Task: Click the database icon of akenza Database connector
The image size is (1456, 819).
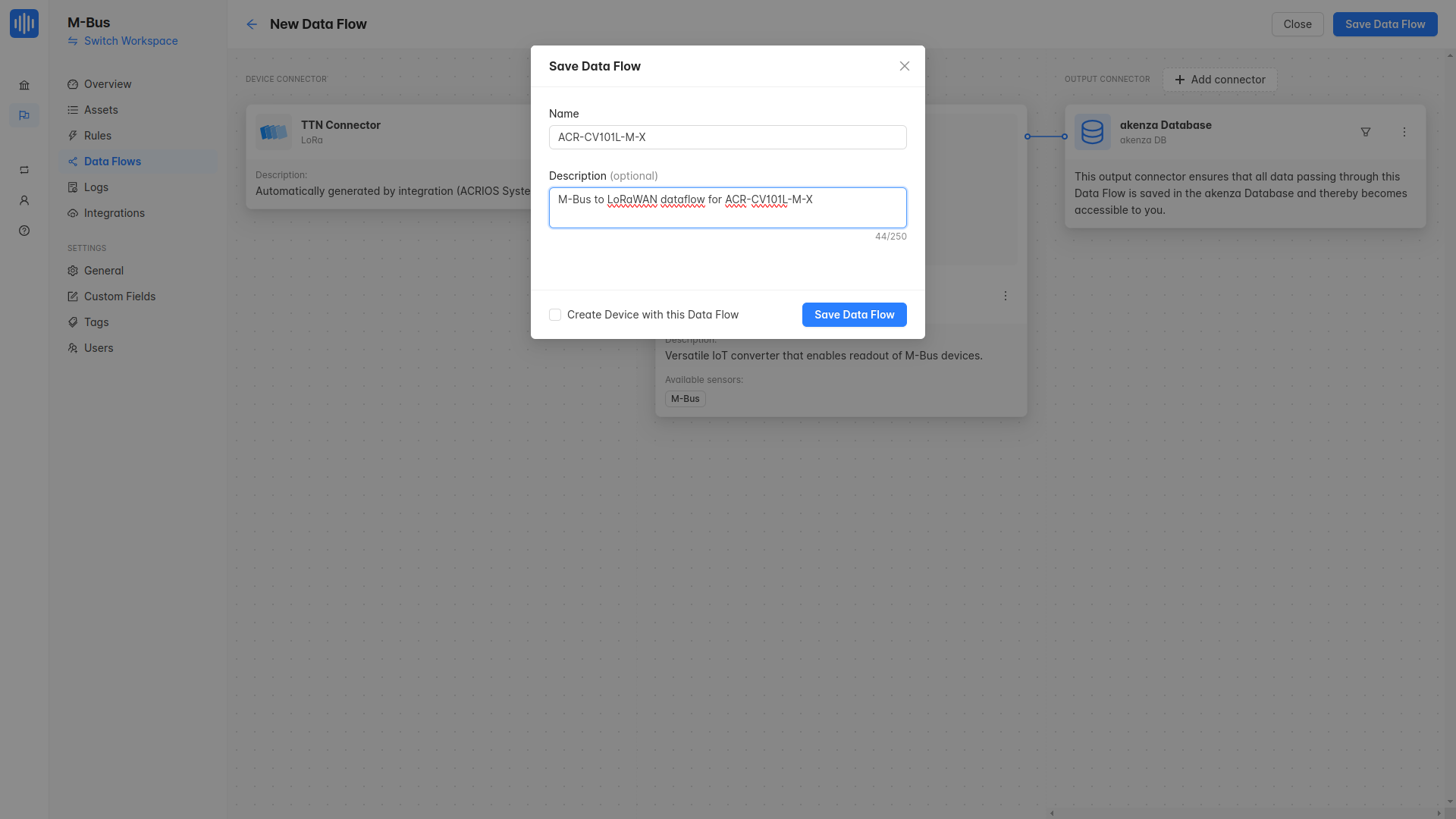Action: point(1092,132)
